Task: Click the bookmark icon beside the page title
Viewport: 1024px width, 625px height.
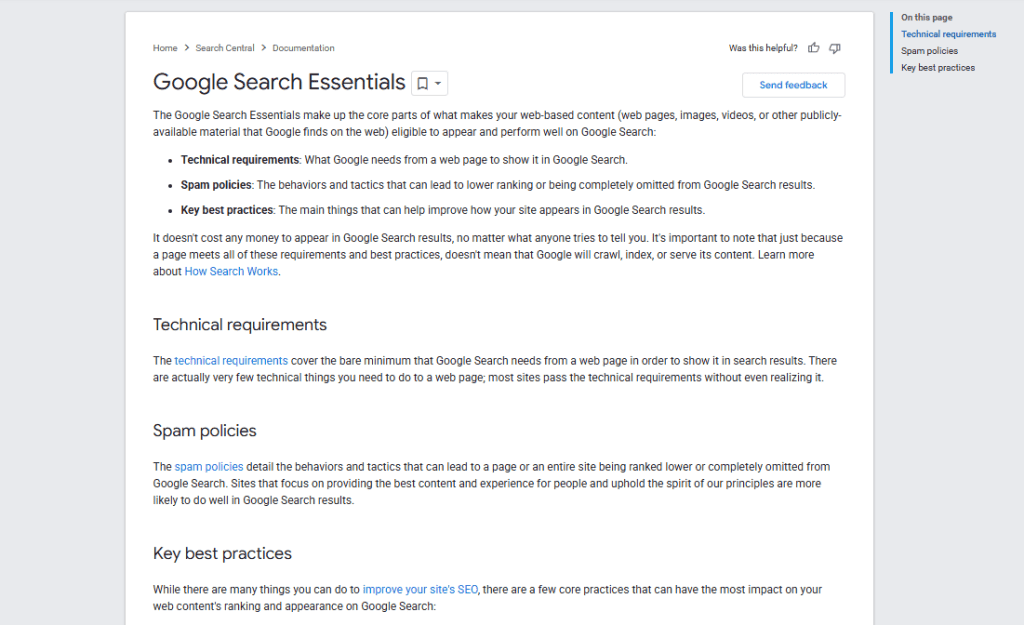Action: [423, 83]
